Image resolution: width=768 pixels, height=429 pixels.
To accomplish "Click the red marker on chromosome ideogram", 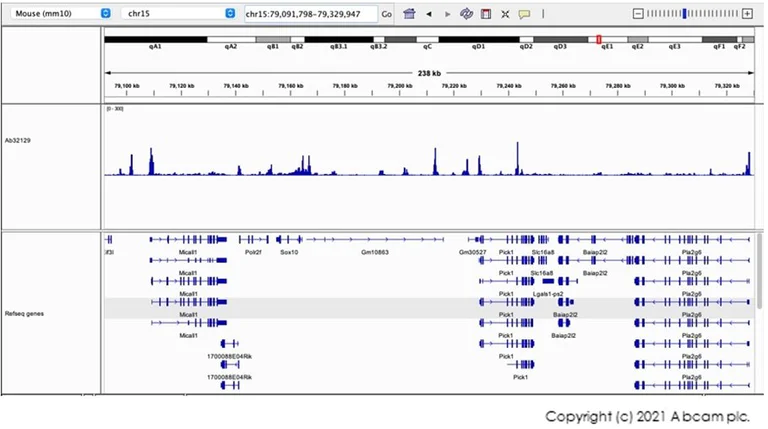I will [x=598, y=39].
